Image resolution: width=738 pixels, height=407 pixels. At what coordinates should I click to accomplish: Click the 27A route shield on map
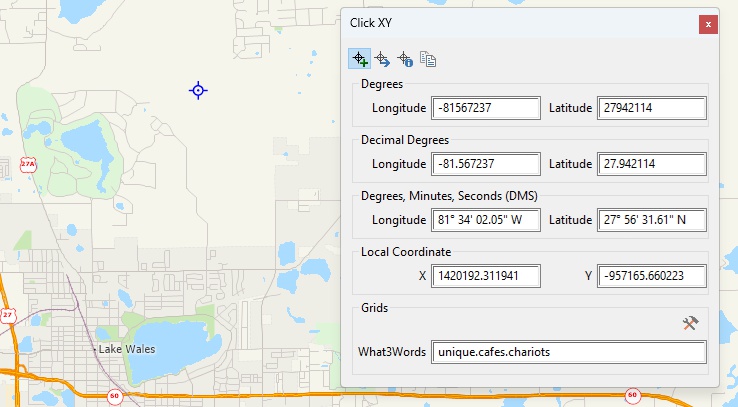(x=27, y=164)
